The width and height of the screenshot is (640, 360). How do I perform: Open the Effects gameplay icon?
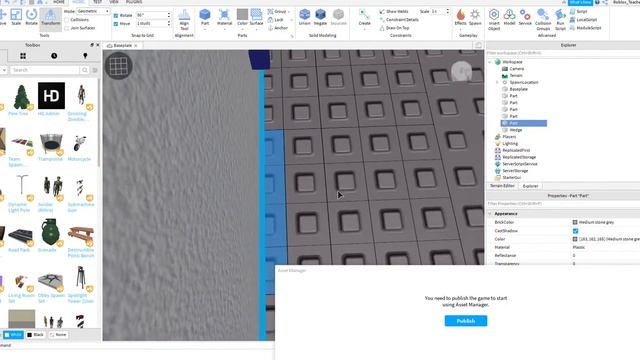click(x=460, y=17)
